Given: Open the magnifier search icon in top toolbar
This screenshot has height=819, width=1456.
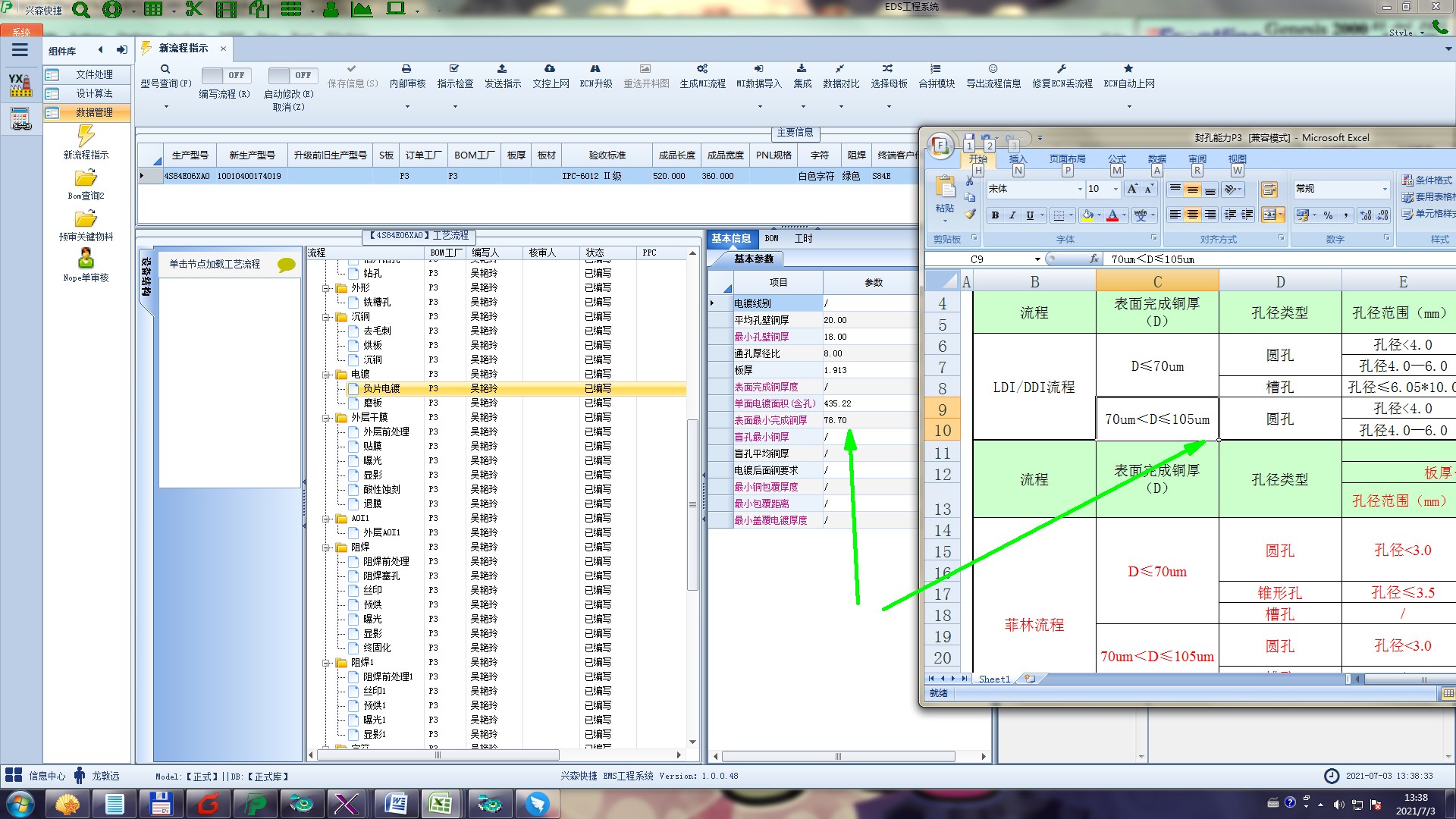Looking at the screenshot, I should (x=80, y=10).
